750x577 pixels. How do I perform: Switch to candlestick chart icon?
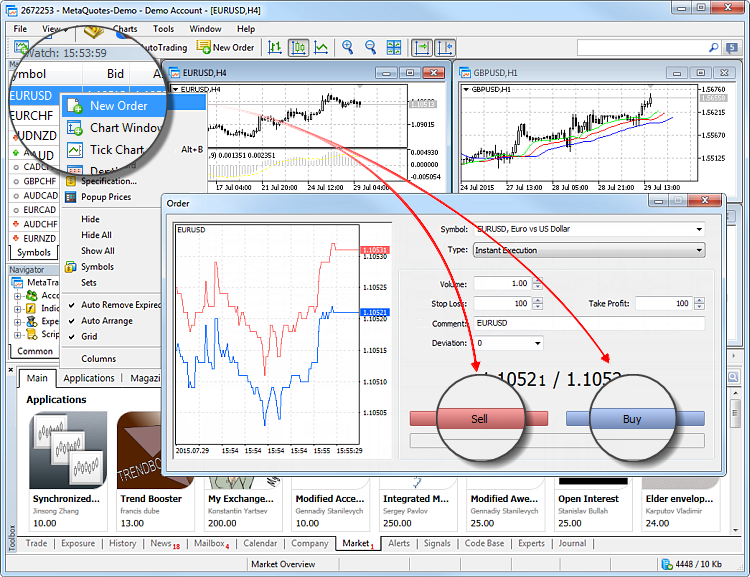tap(298, 47)
